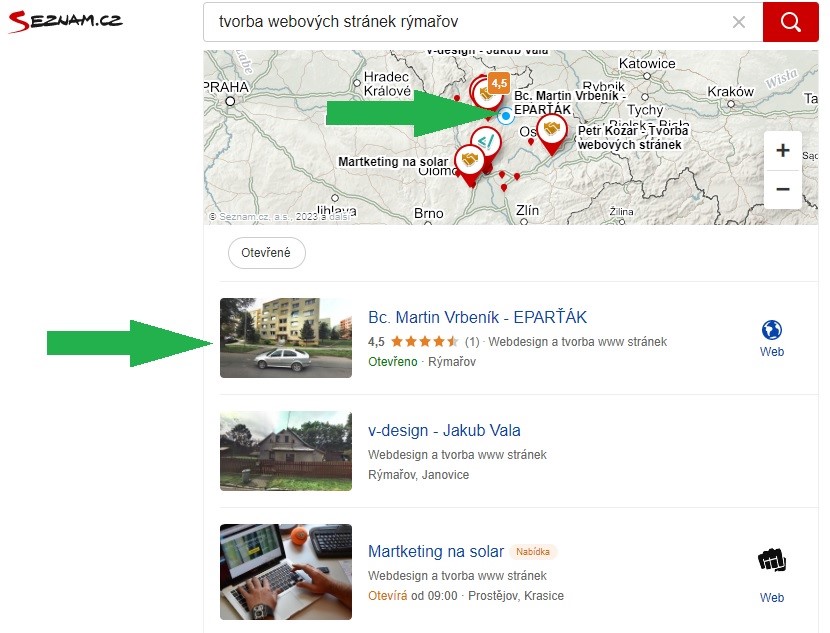Click "Prostějov, Krasice" location text
The image size is (830, 633).
pos(516,596)
